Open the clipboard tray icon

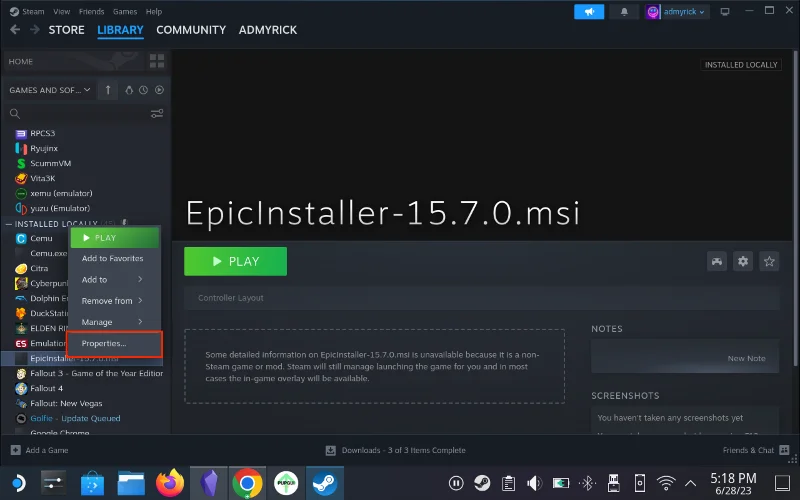pyautogui.click(x=508, y=483)
